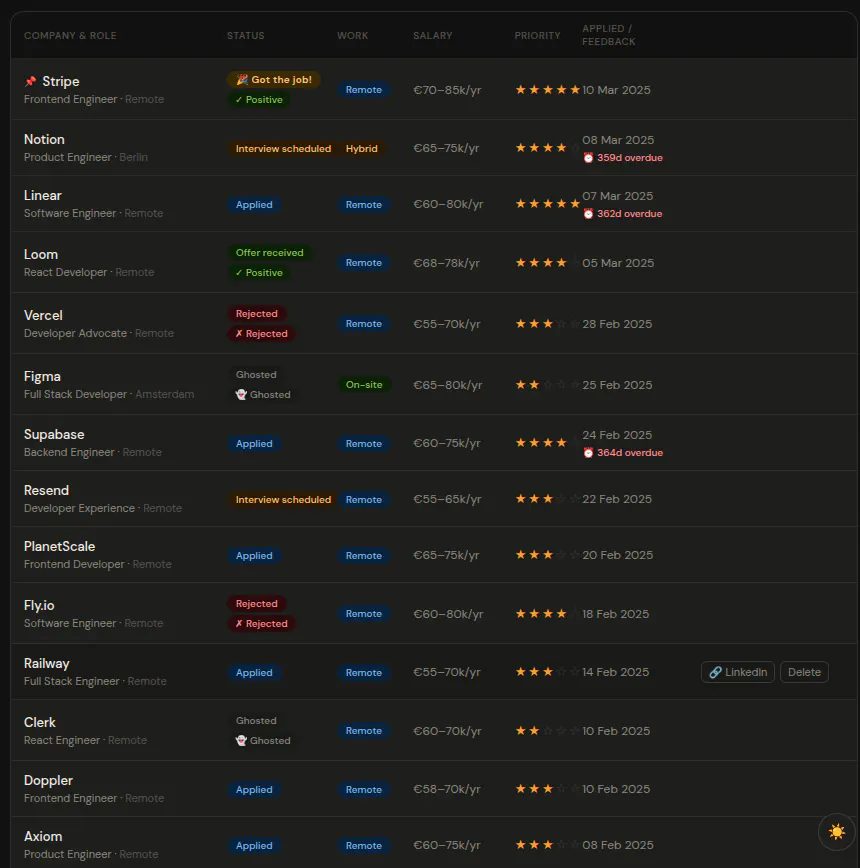
Task: Sort by the Salary column header
Action: 433,35
